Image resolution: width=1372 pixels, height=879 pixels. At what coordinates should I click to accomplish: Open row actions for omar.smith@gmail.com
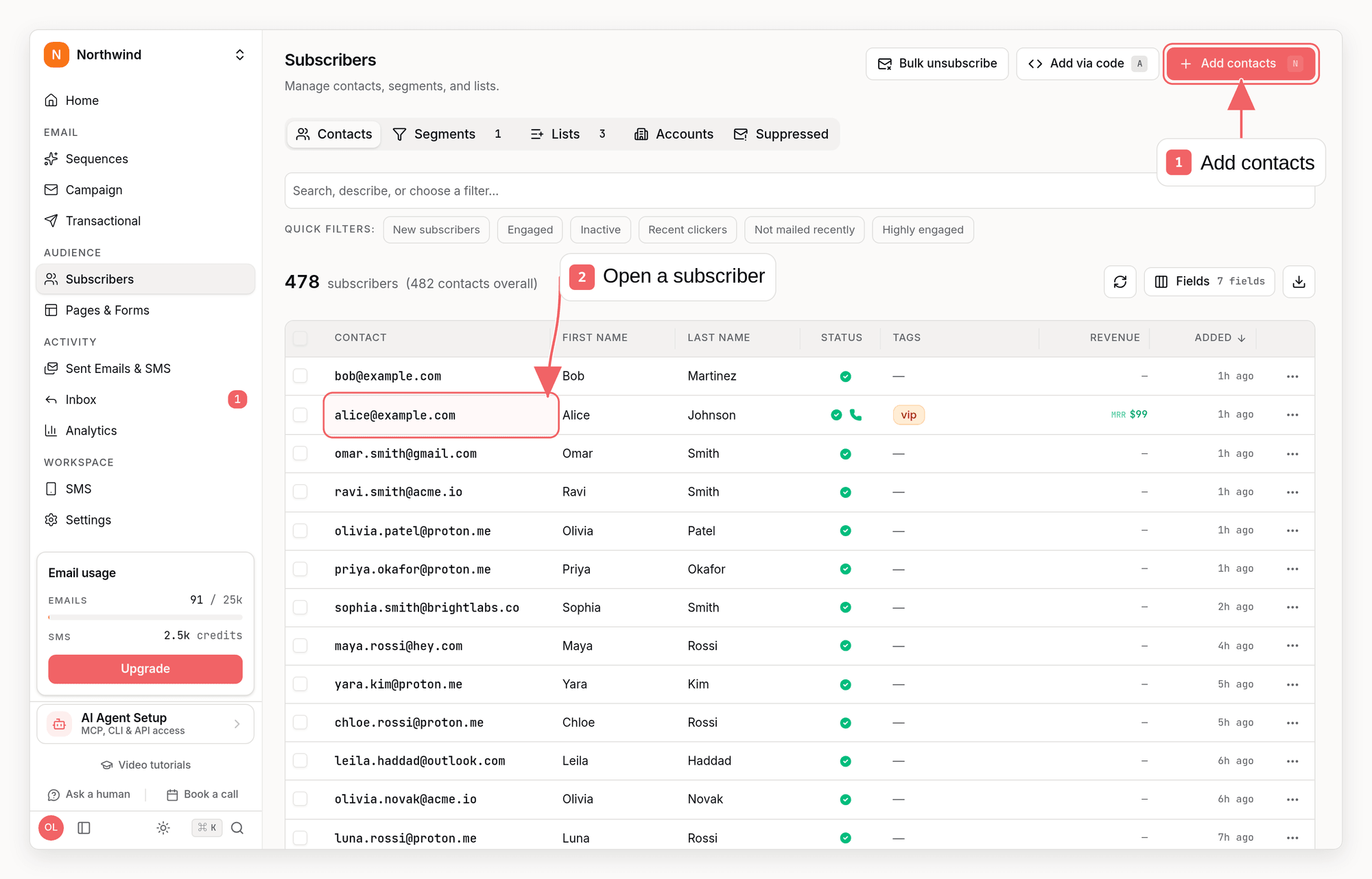[x=1292, y=454]
